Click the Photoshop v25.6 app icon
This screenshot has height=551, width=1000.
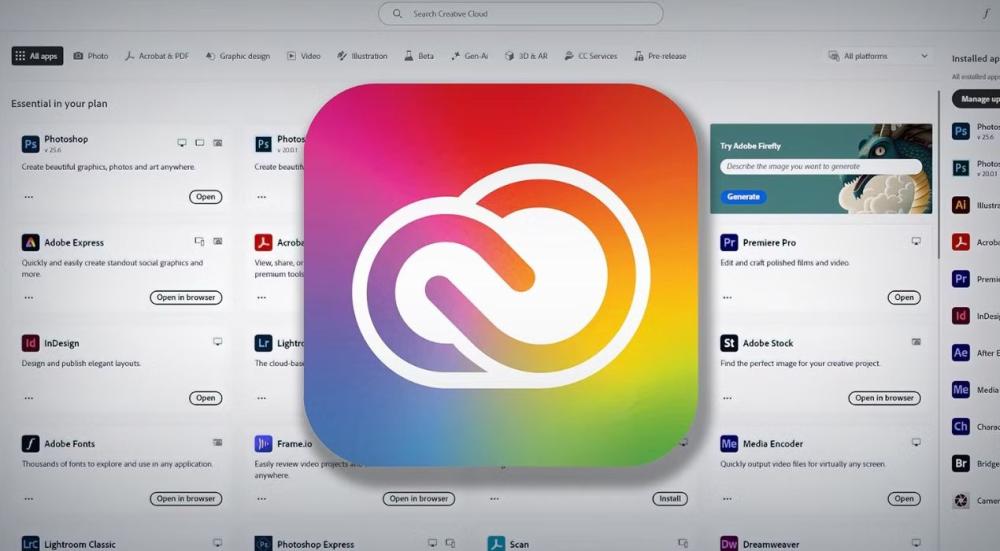coord(30,144)
